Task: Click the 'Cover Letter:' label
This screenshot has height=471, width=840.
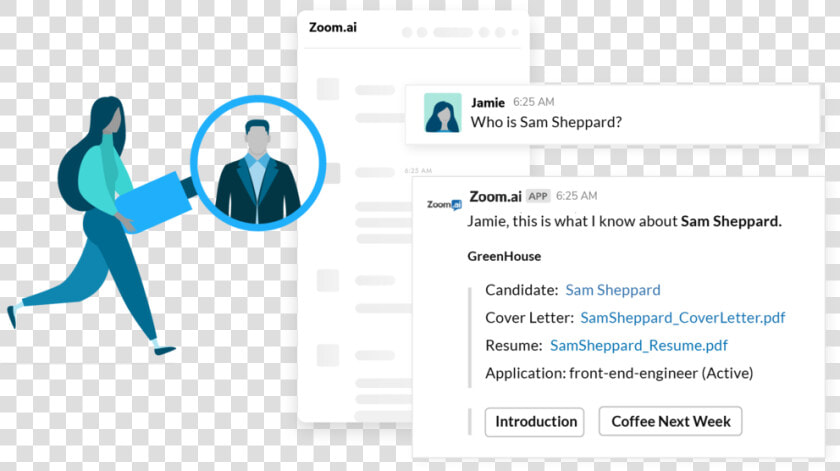Action: click(529, 318)
